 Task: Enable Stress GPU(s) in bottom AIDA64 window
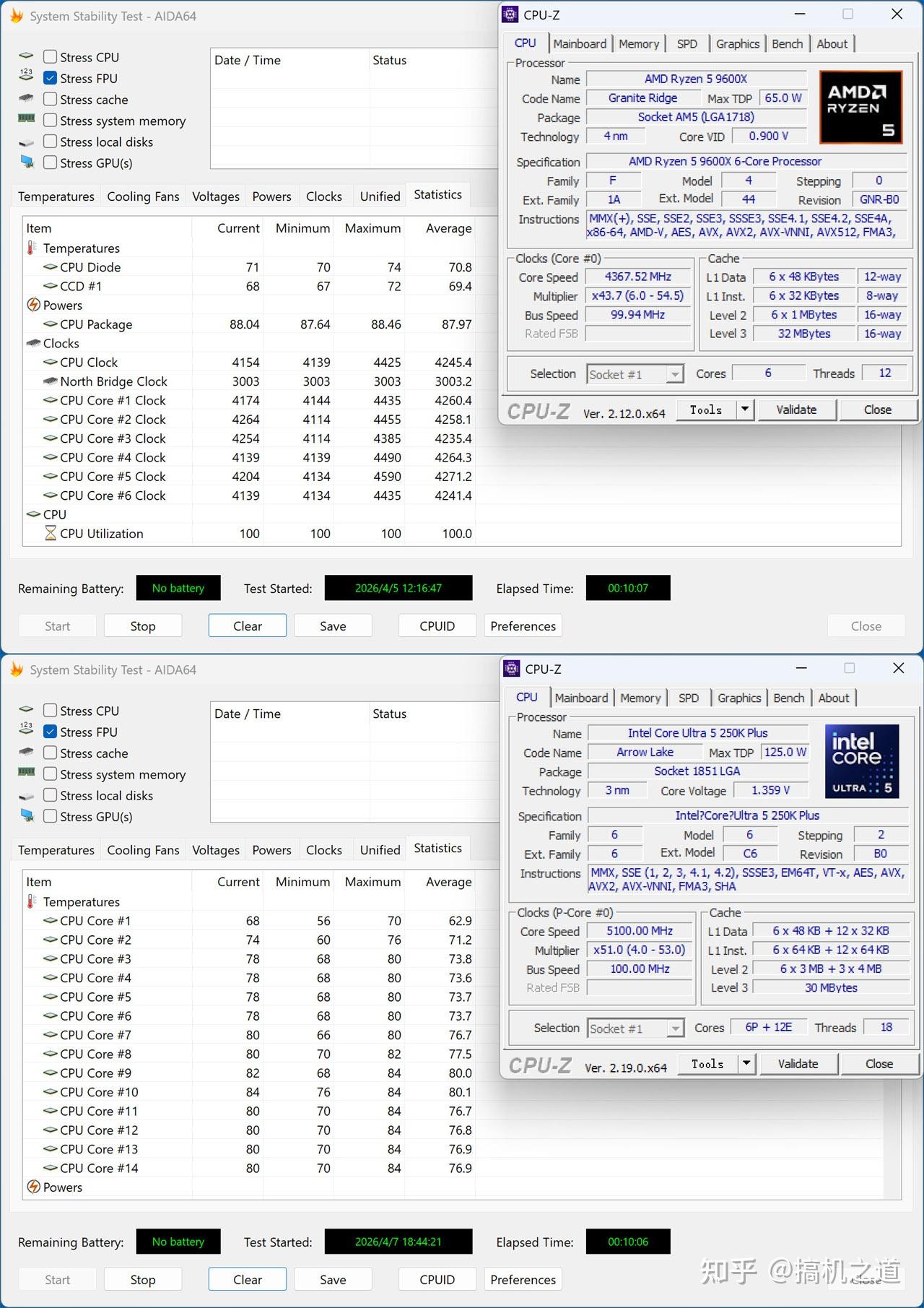click(50, 816)
